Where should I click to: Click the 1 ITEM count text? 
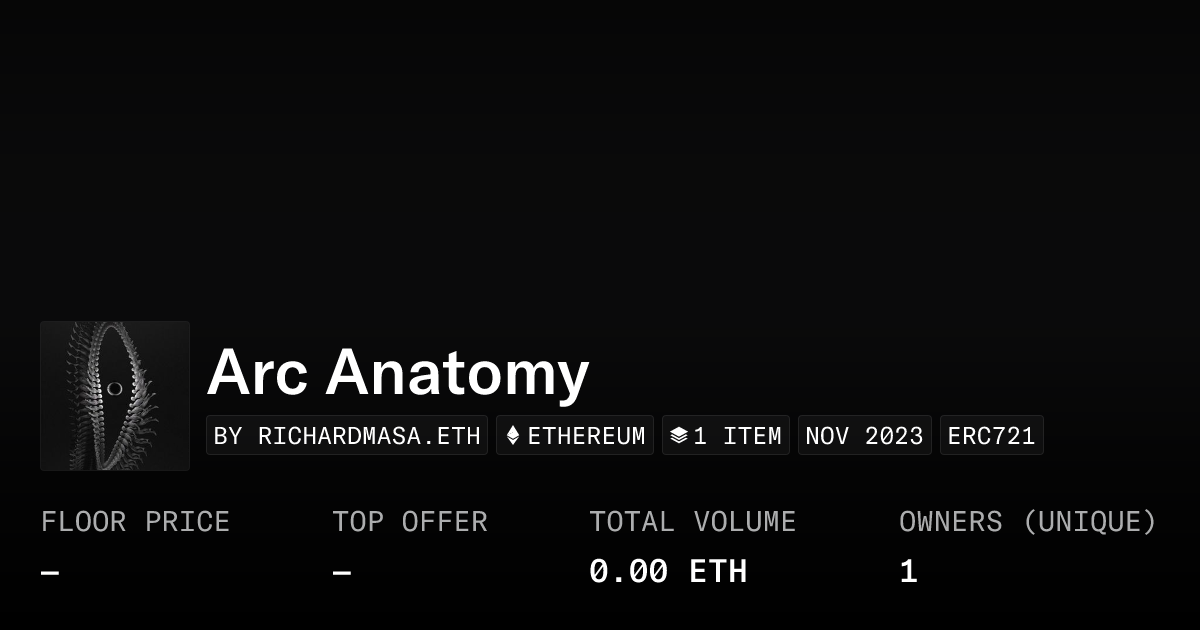point(737,436)
